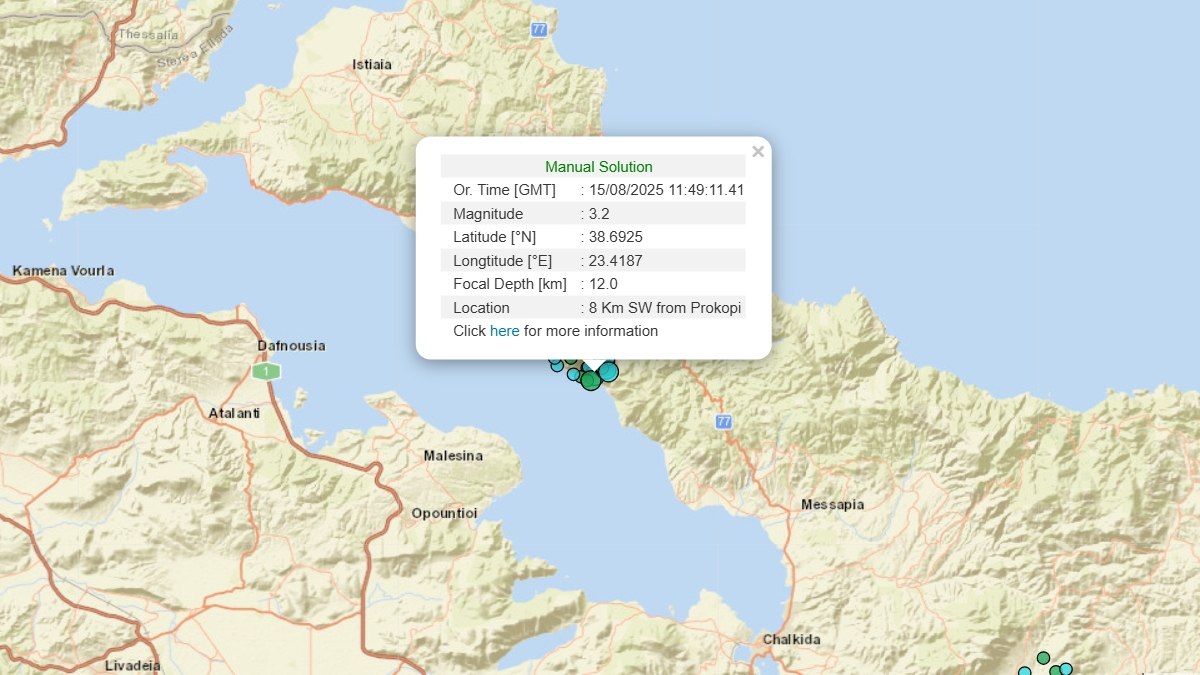Click the route 77 shield near Istiaia
Screen dimensions: 1200x675
coord(539,30)
